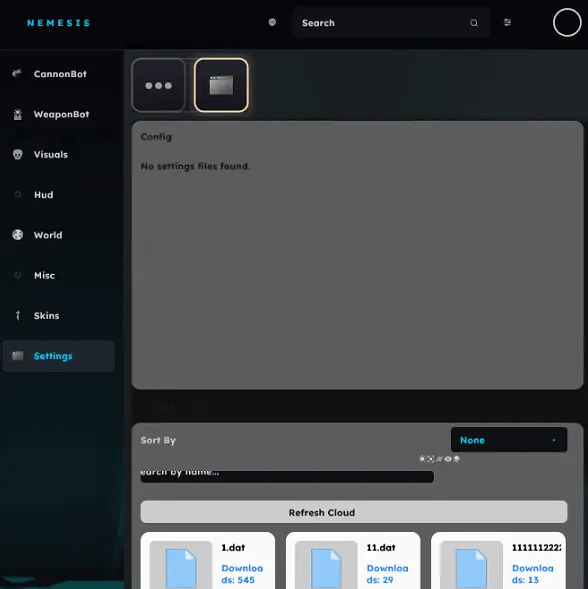Select the Settings sidebar item
This screenshot has height=589, width=588.
[58, 356]
